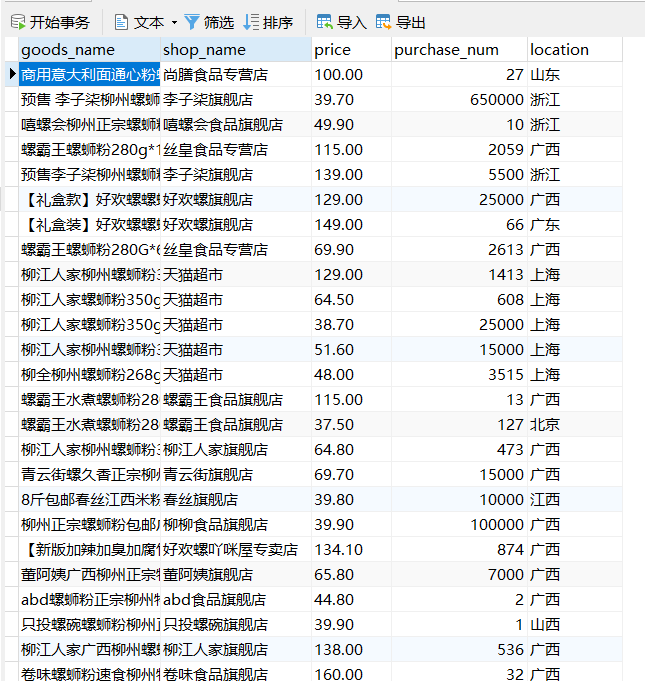Click price cell 139.00

pyautogui.click(x=351, y=175)
